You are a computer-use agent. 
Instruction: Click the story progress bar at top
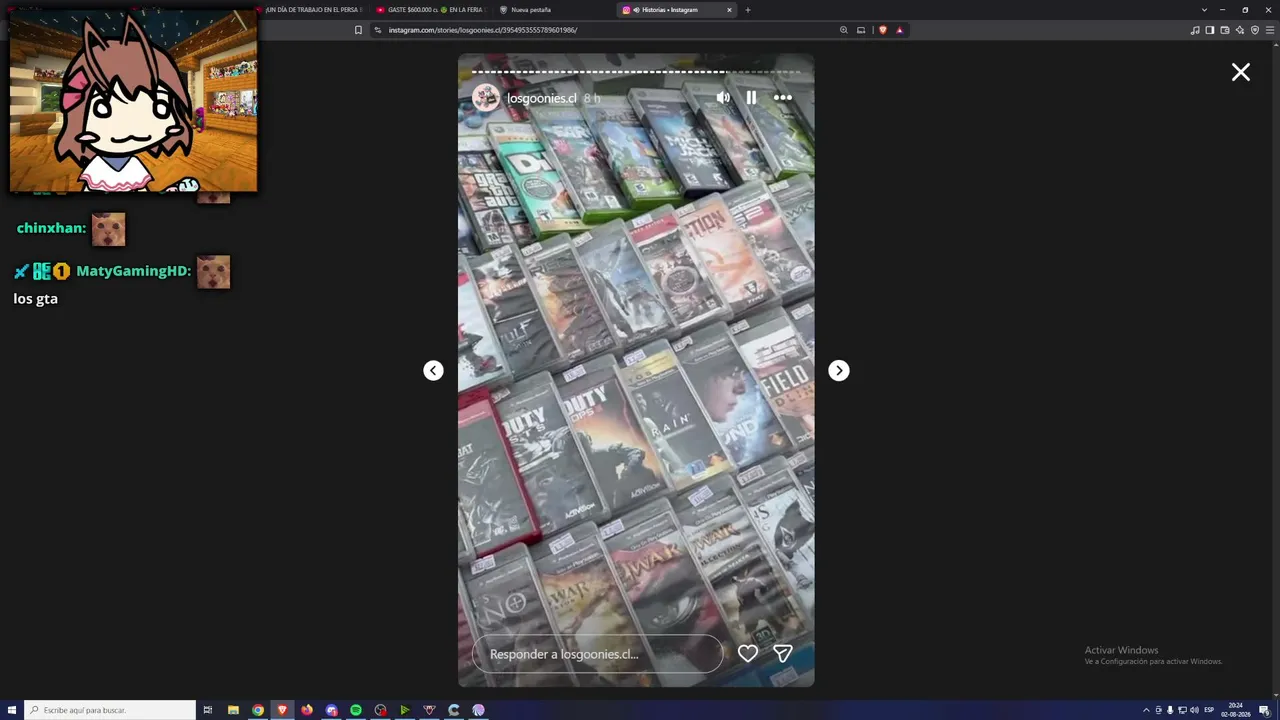(636, 72)
